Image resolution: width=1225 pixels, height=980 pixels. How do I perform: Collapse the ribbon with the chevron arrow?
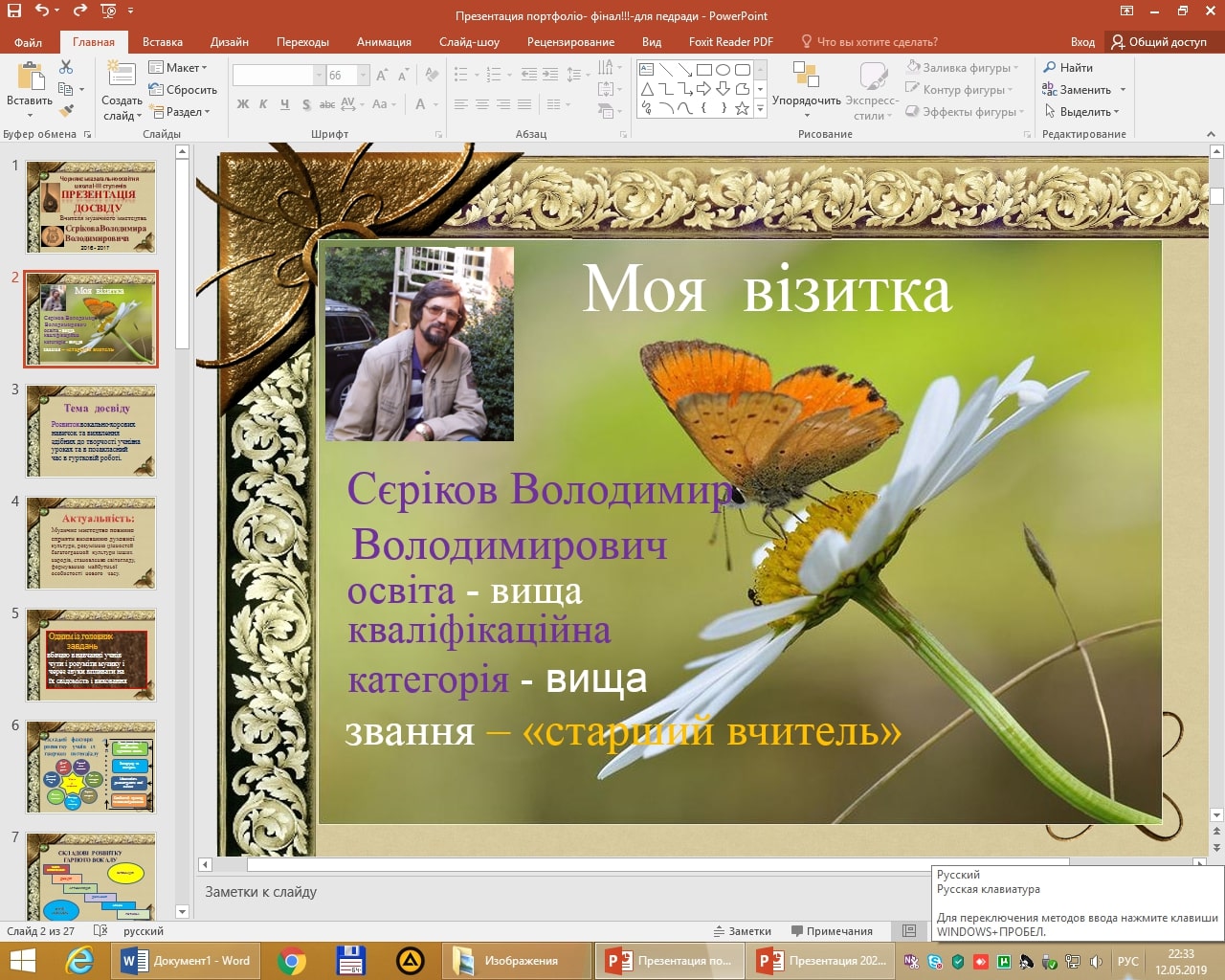1211,134
